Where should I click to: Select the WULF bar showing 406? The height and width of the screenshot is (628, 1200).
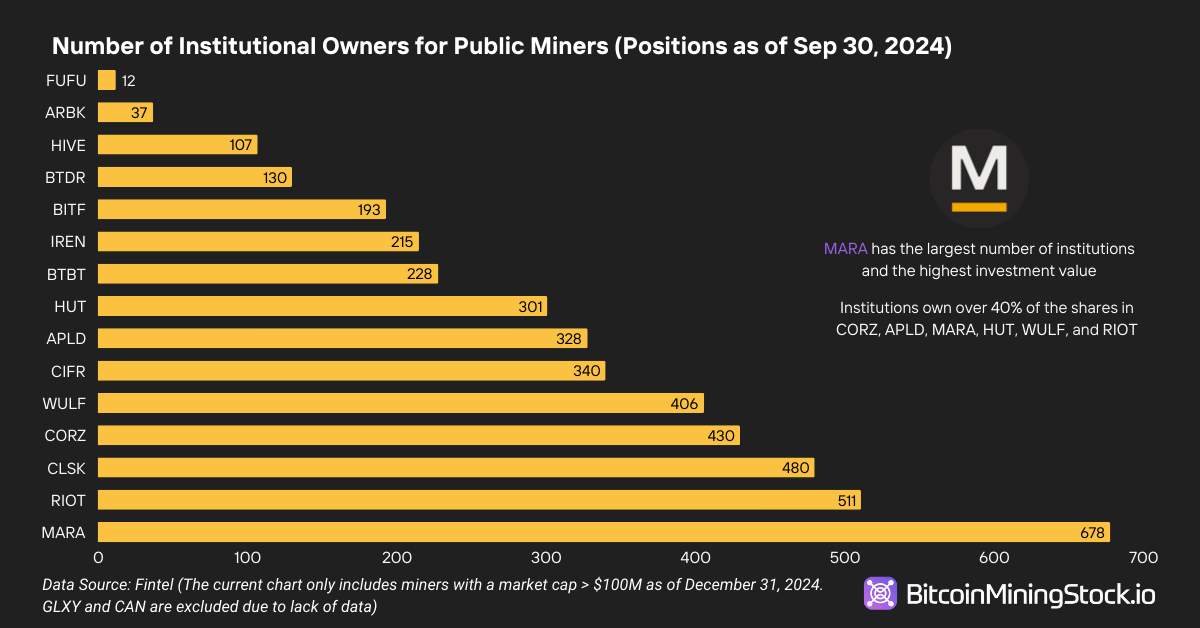[x=401, y=403]
